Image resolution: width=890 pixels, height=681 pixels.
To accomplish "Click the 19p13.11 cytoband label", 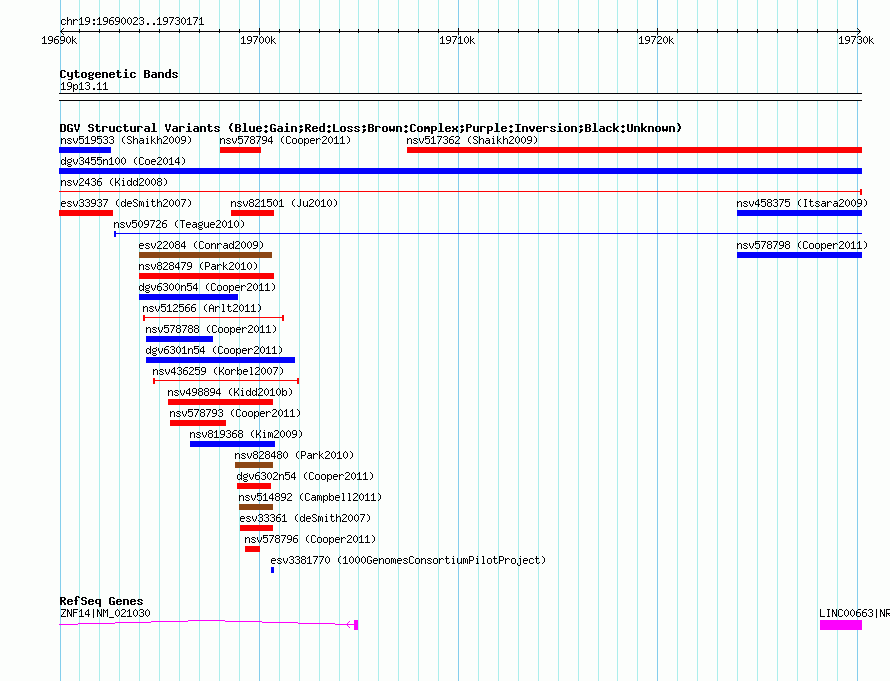I will coord(84,87).
